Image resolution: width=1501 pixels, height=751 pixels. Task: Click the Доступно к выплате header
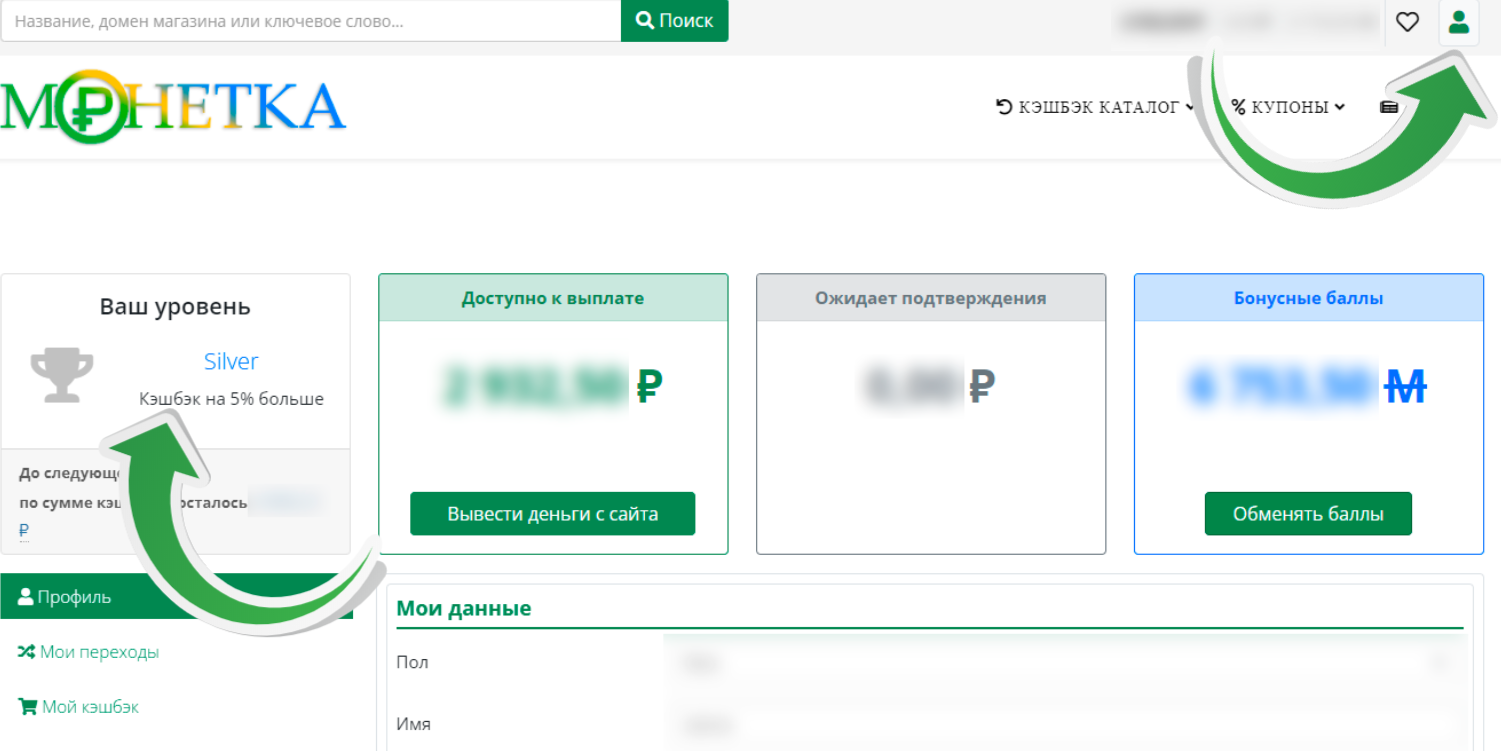(553, 298)
